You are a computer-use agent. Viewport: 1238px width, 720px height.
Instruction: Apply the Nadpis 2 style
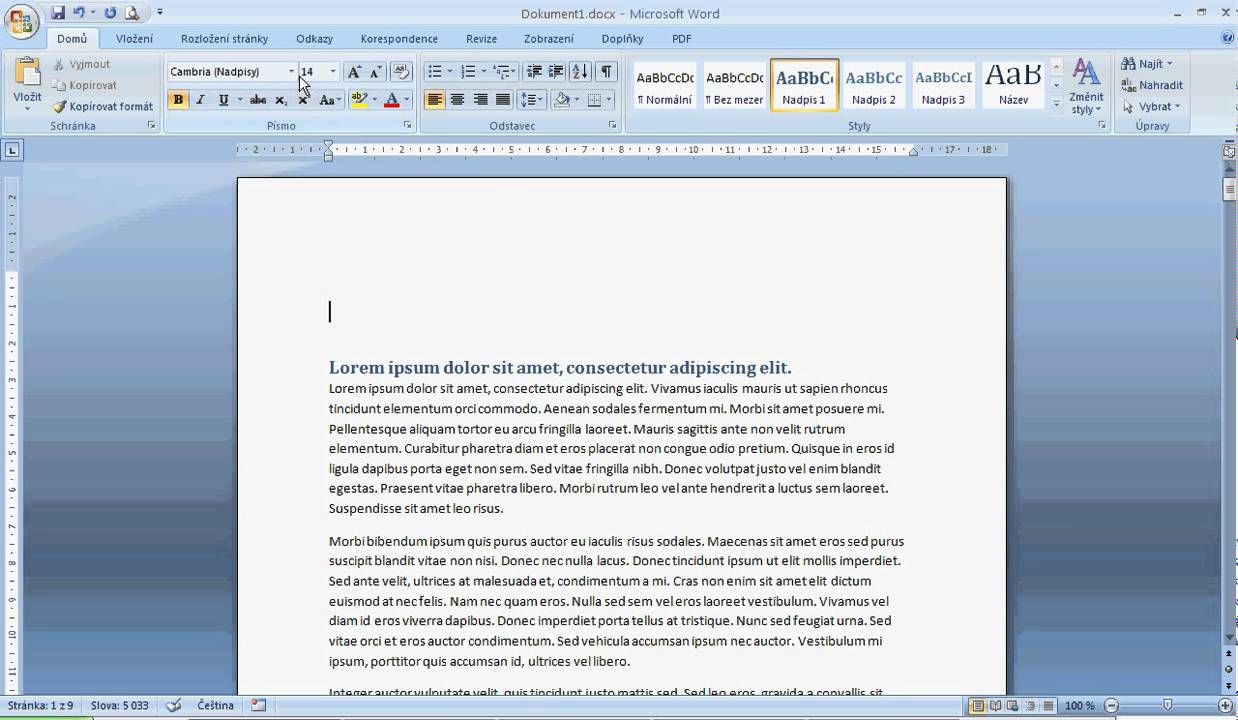[x=874, y=85]
